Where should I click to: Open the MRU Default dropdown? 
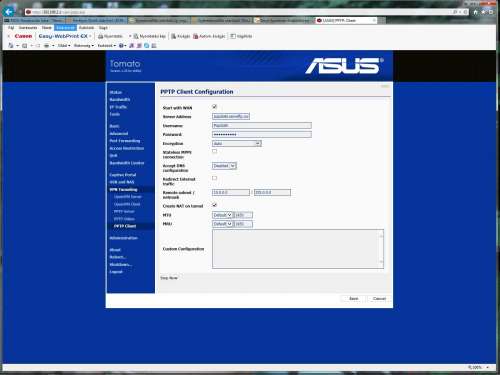click(222, 224)
